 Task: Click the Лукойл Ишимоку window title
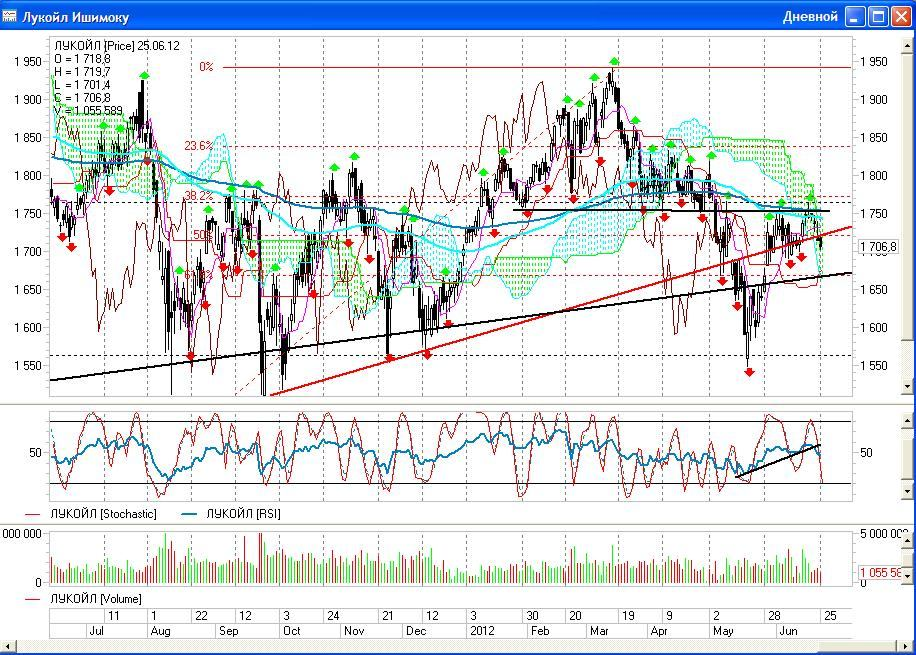click(x=75, y=17)
